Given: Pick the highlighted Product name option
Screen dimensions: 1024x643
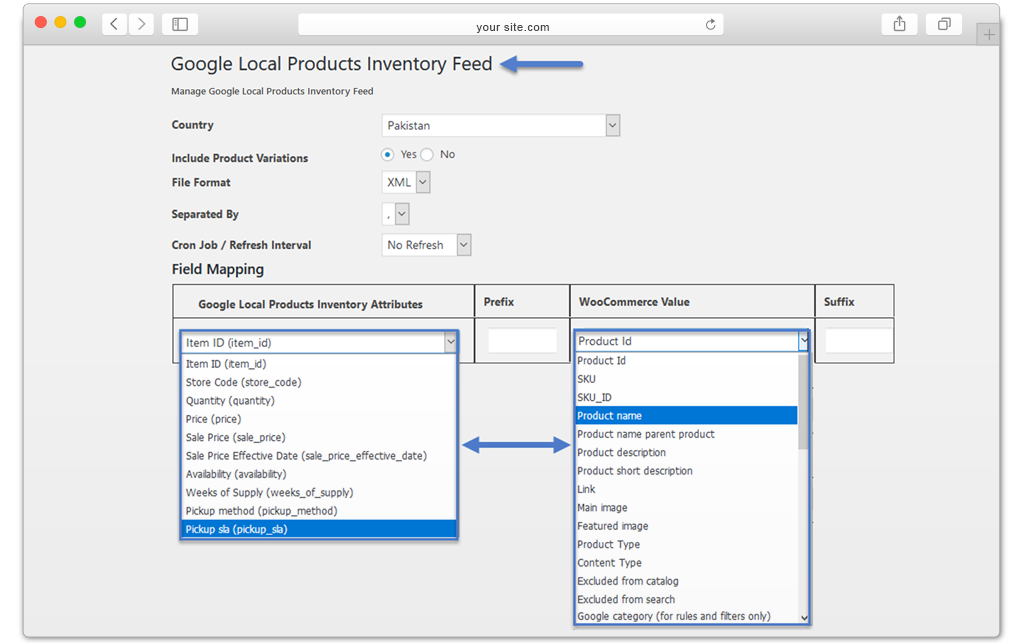Looking at the screenshot, I should click(x=686, y=415).
